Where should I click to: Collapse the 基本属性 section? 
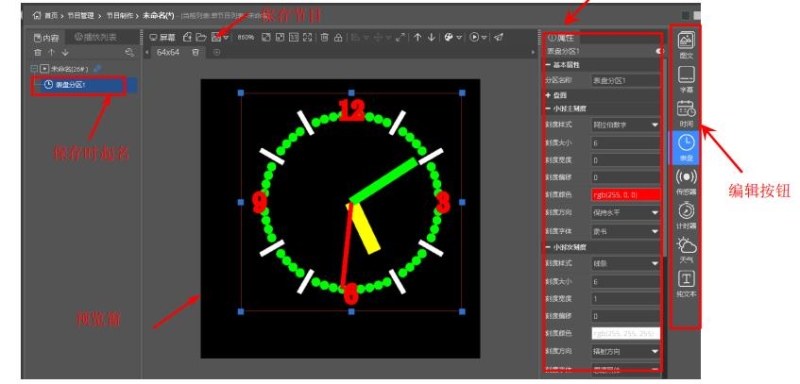[x=548, y=65]
